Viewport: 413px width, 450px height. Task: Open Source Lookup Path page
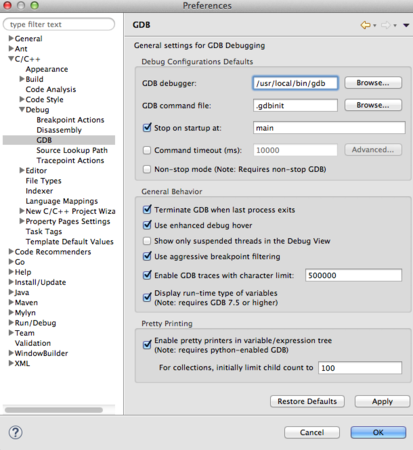[72, 150]
